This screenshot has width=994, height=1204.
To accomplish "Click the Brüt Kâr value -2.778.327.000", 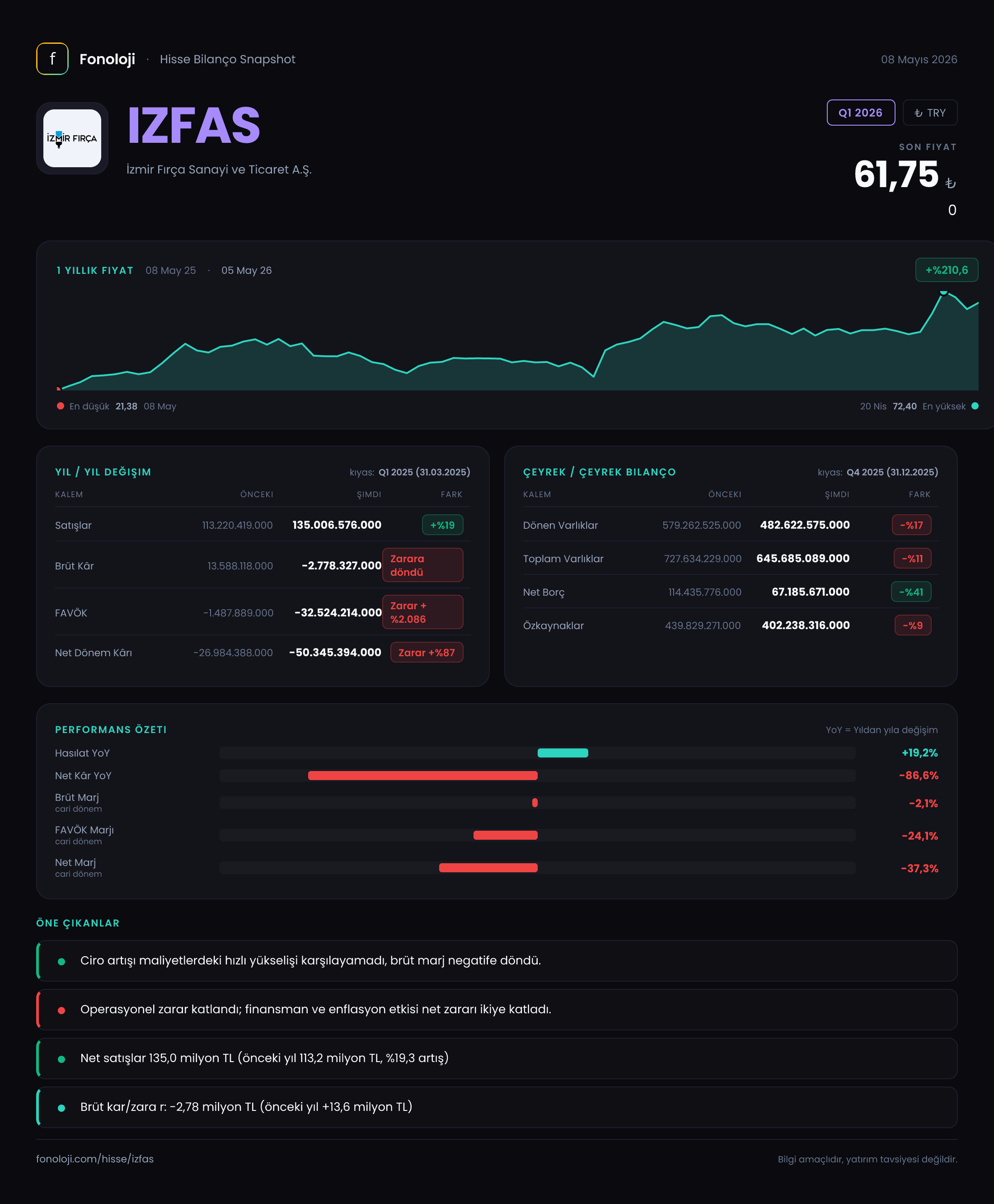I will pyautogui.click(x=341, y=565).
